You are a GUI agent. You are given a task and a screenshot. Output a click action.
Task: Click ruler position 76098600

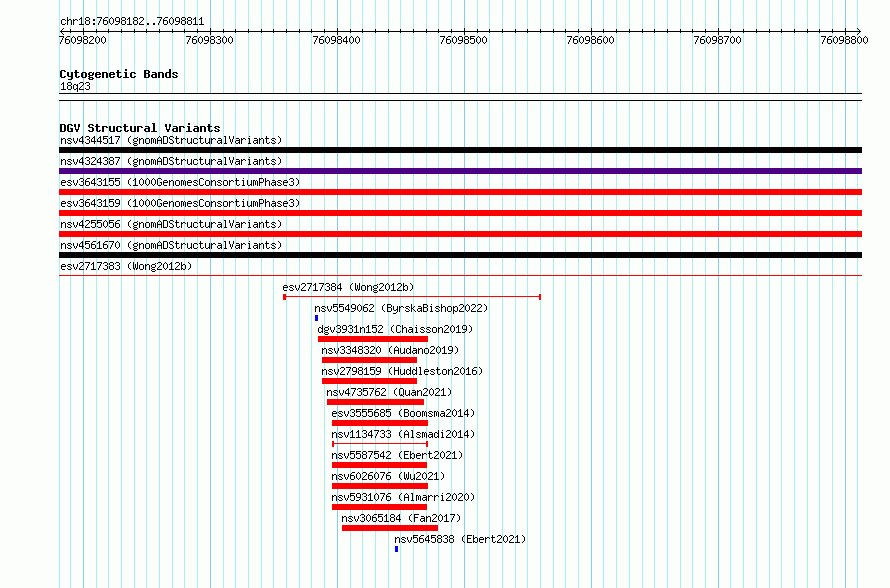[x=591, y=40]
